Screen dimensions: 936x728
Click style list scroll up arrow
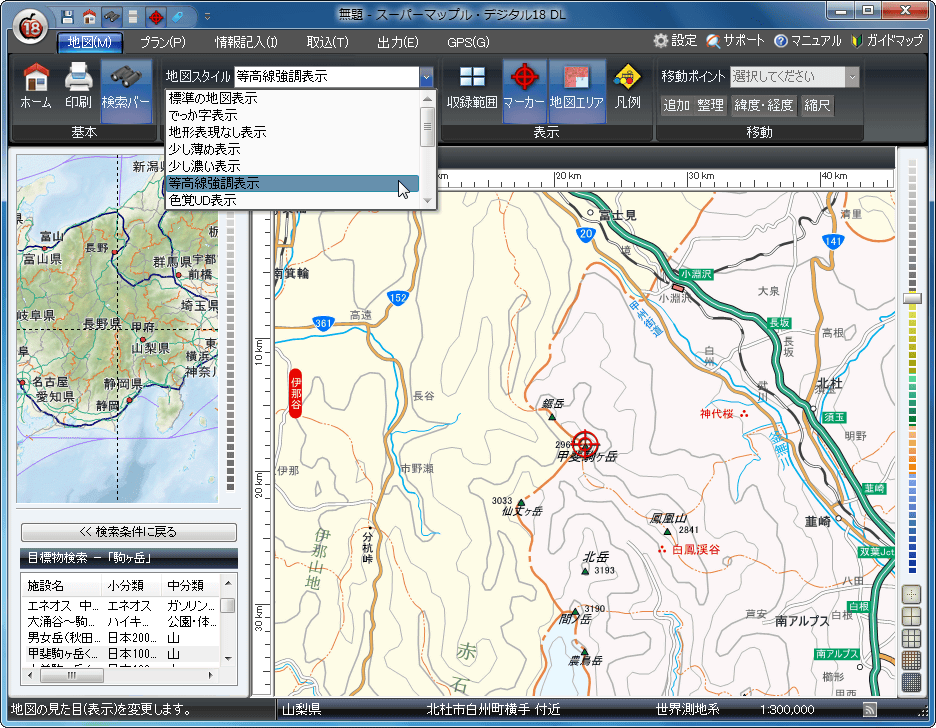click(427, 98)
